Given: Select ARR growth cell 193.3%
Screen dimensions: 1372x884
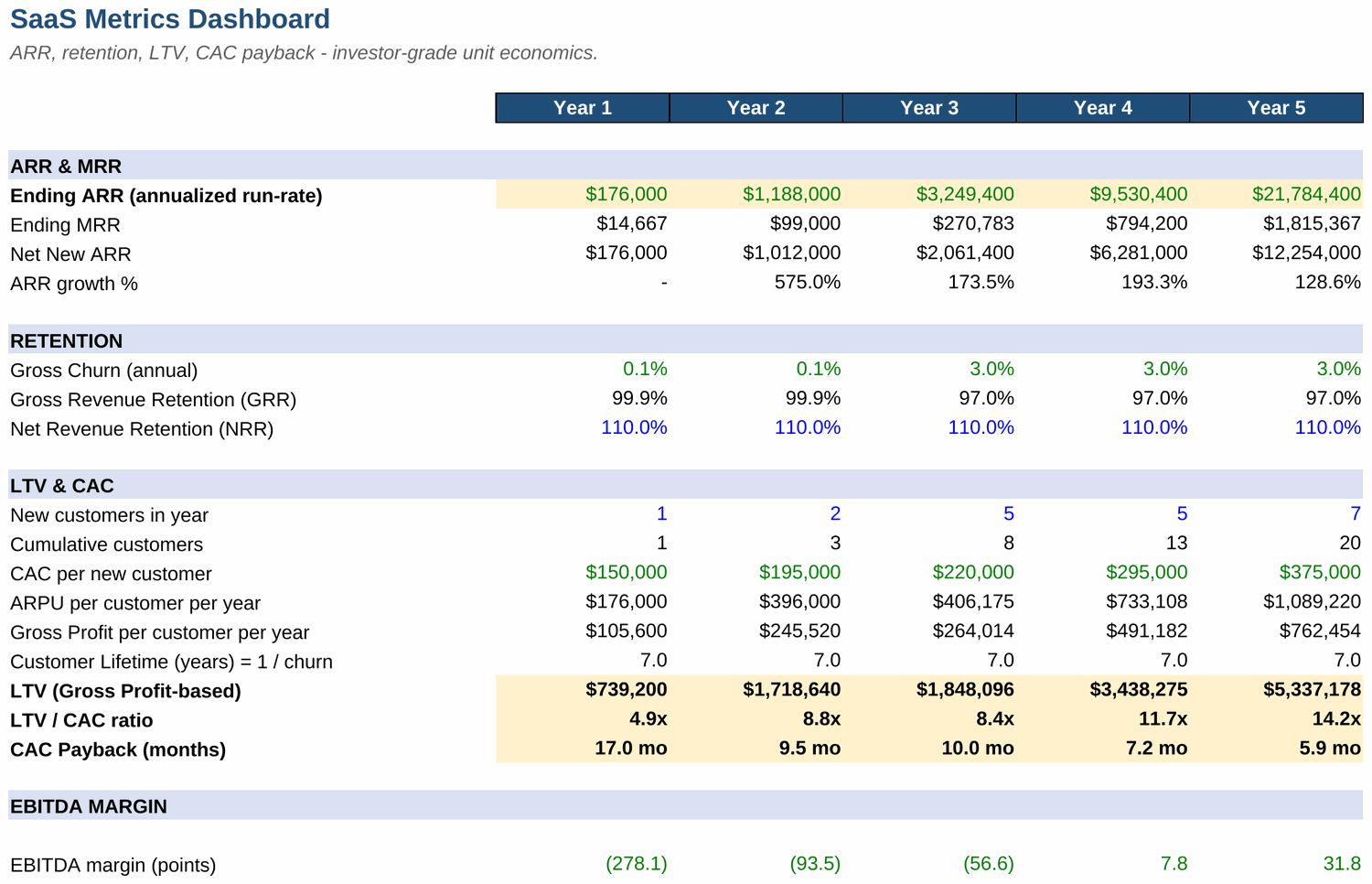Looking at the screenshot, I should pyautogui.click(x=1103, y=282).
